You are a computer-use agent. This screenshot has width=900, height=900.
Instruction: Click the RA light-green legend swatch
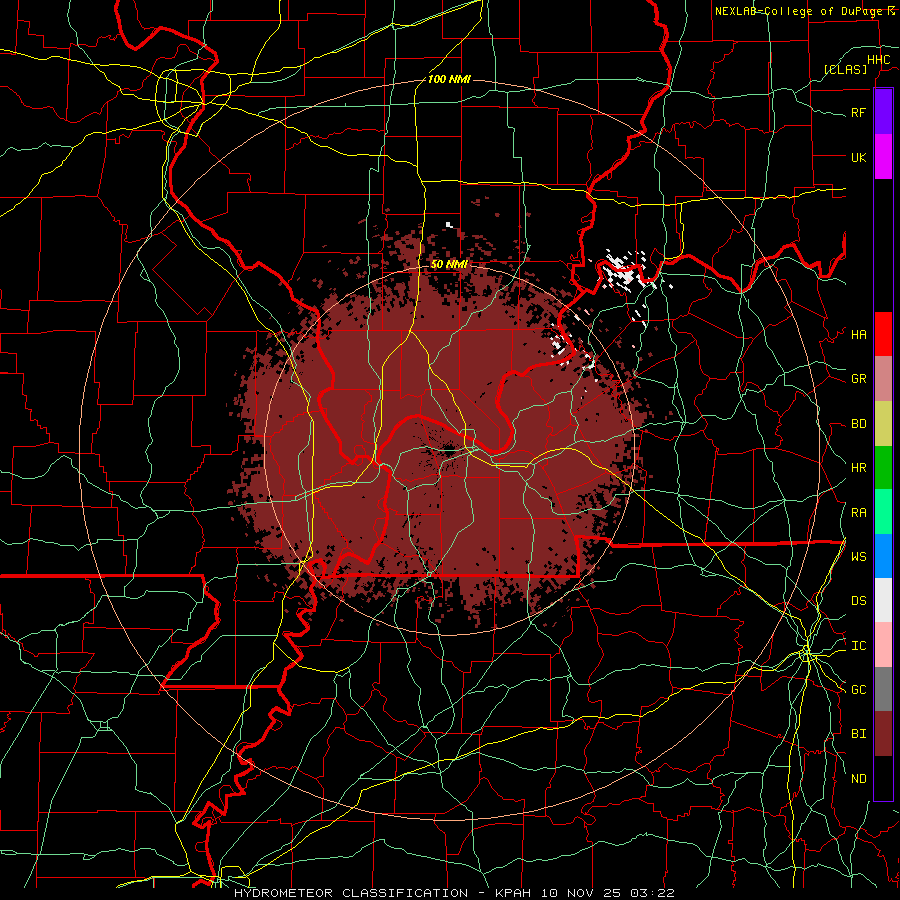point(883,512)
